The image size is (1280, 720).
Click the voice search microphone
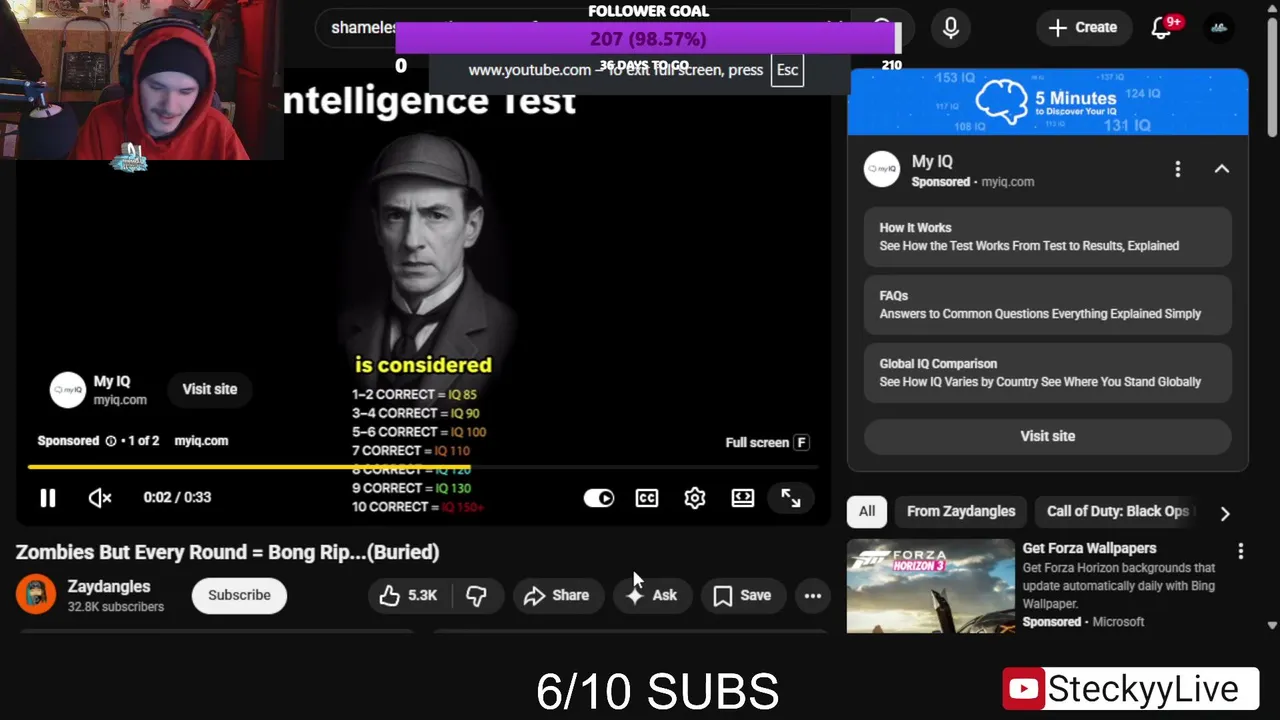coord(951,28)
